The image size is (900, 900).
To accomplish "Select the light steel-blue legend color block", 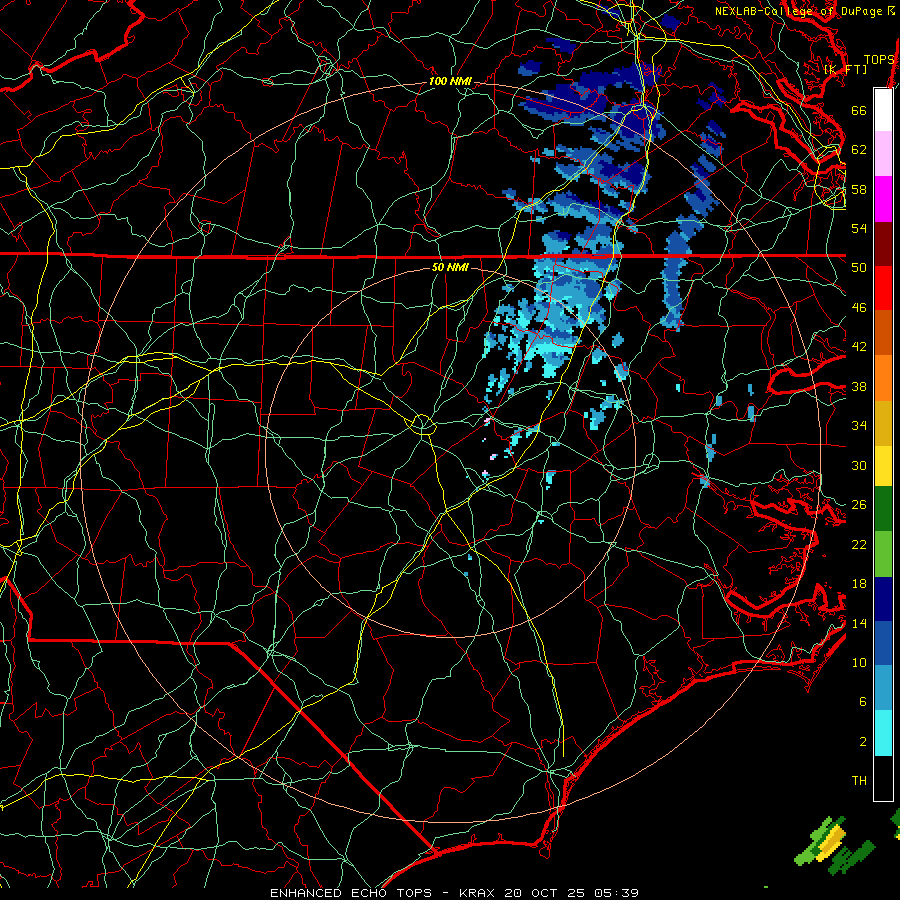I will coord(883,688).
